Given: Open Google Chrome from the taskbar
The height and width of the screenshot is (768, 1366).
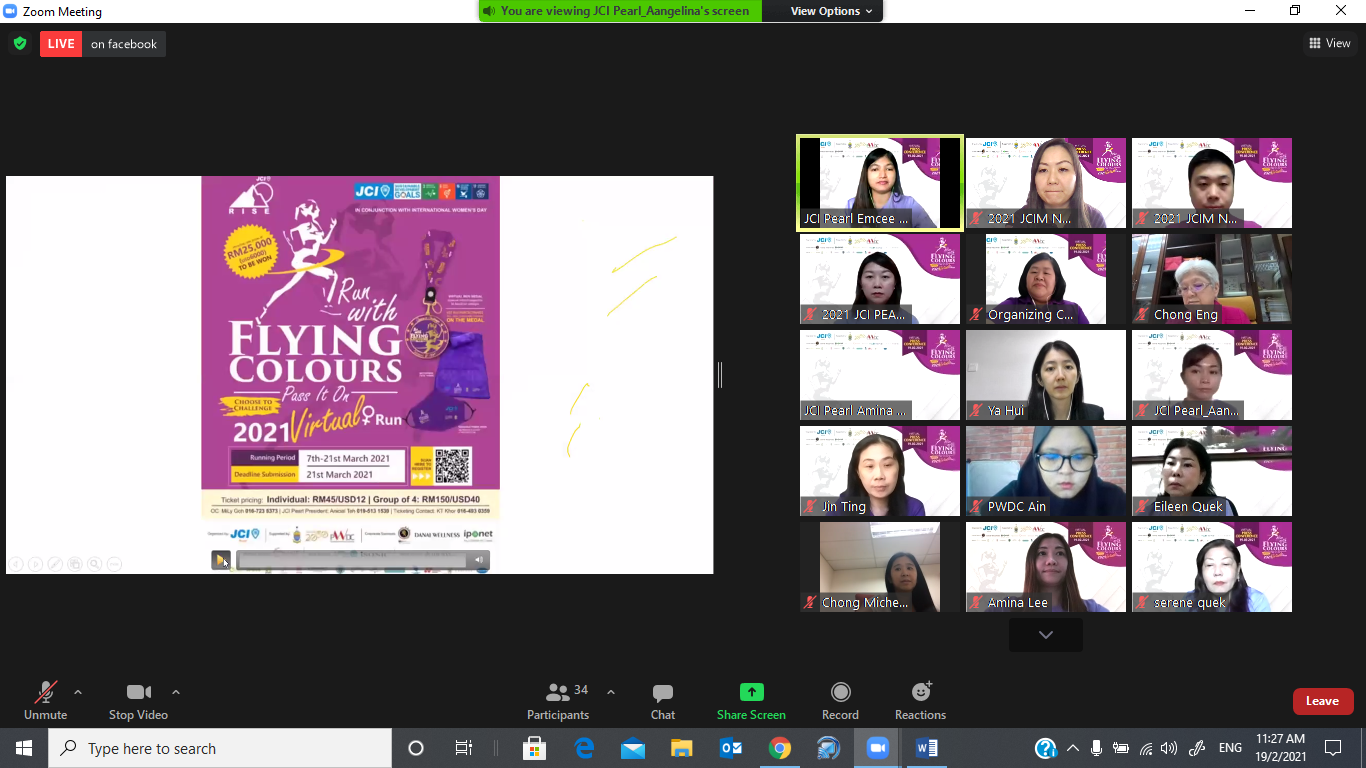Looking at the screenshot, I should pos(780,748).
